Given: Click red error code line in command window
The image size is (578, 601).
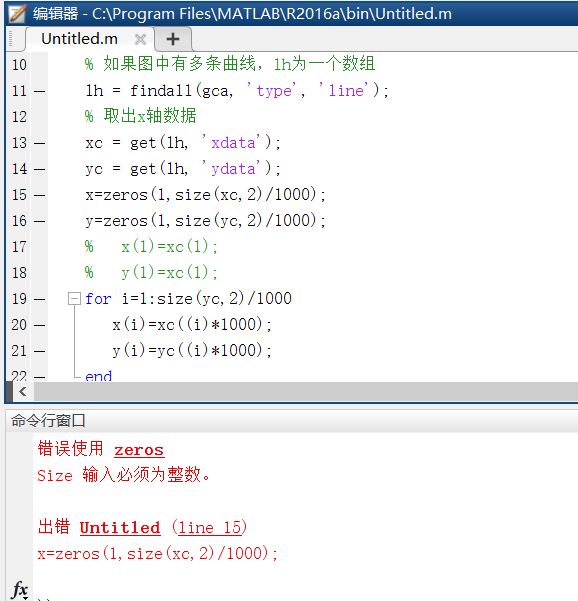Looking at the screenshot, I should click(x=157, y=553).
